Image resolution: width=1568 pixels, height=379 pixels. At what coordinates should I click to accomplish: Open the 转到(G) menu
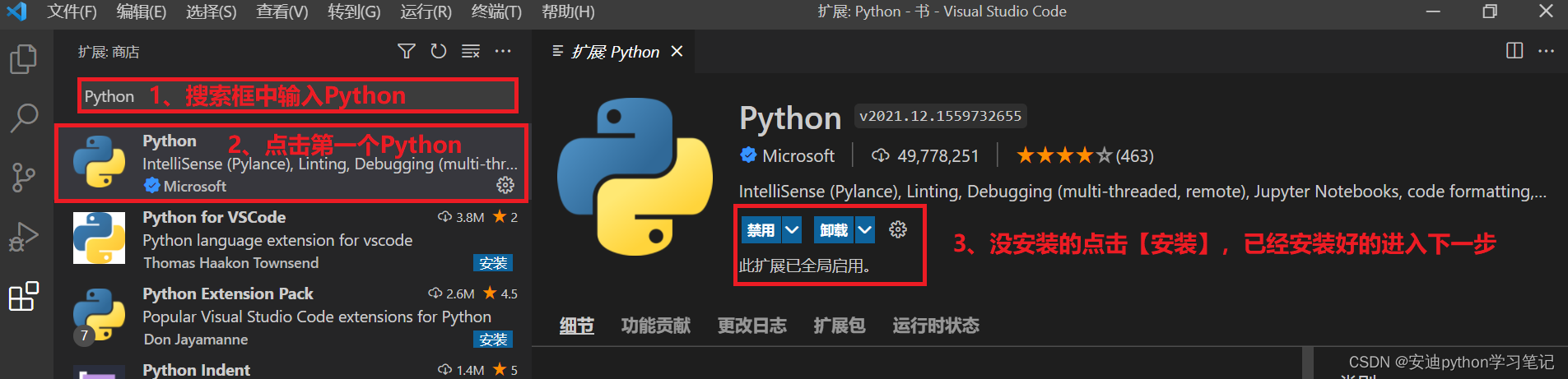pos(354,12)
